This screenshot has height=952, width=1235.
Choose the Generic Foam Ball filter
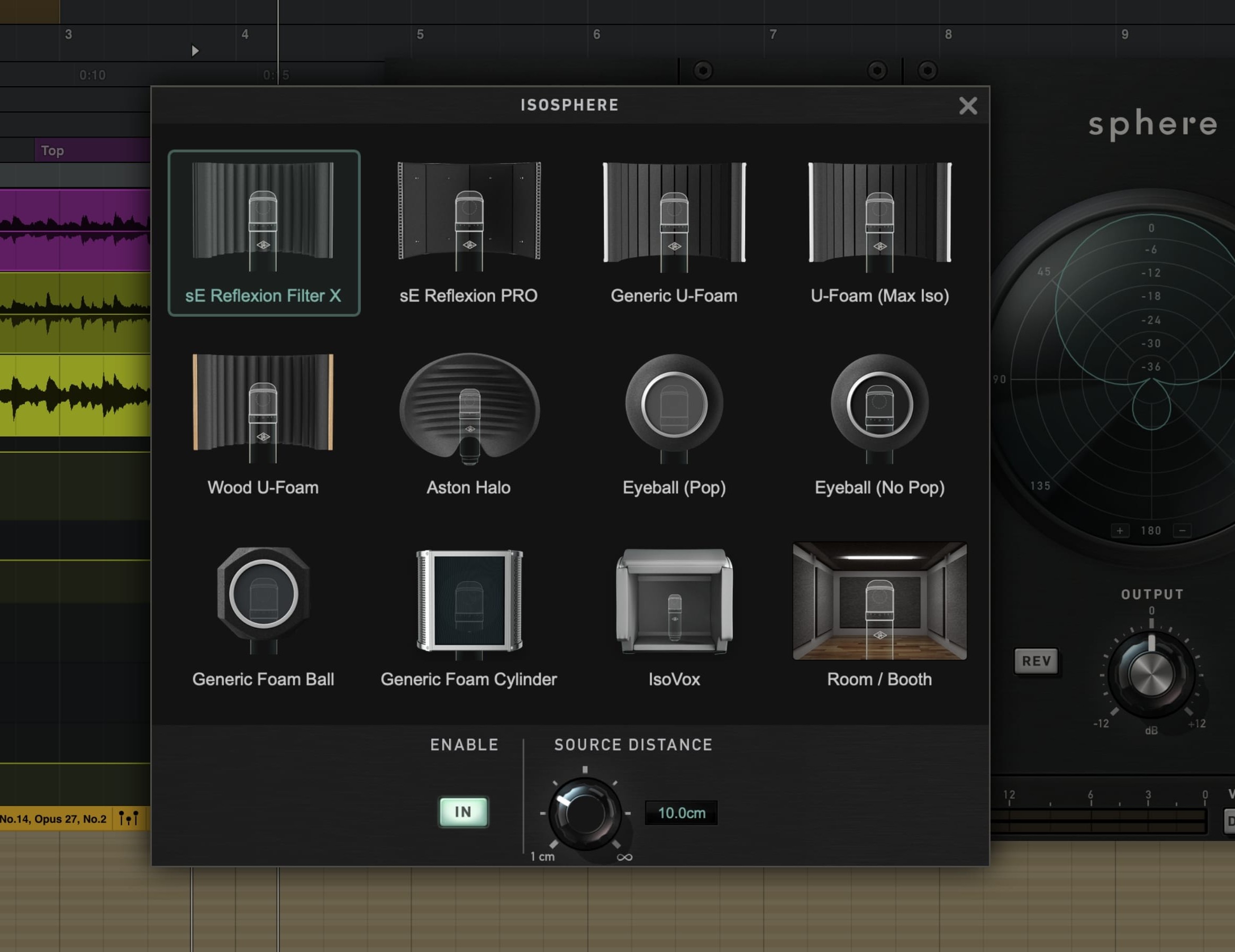click(264, 616)
